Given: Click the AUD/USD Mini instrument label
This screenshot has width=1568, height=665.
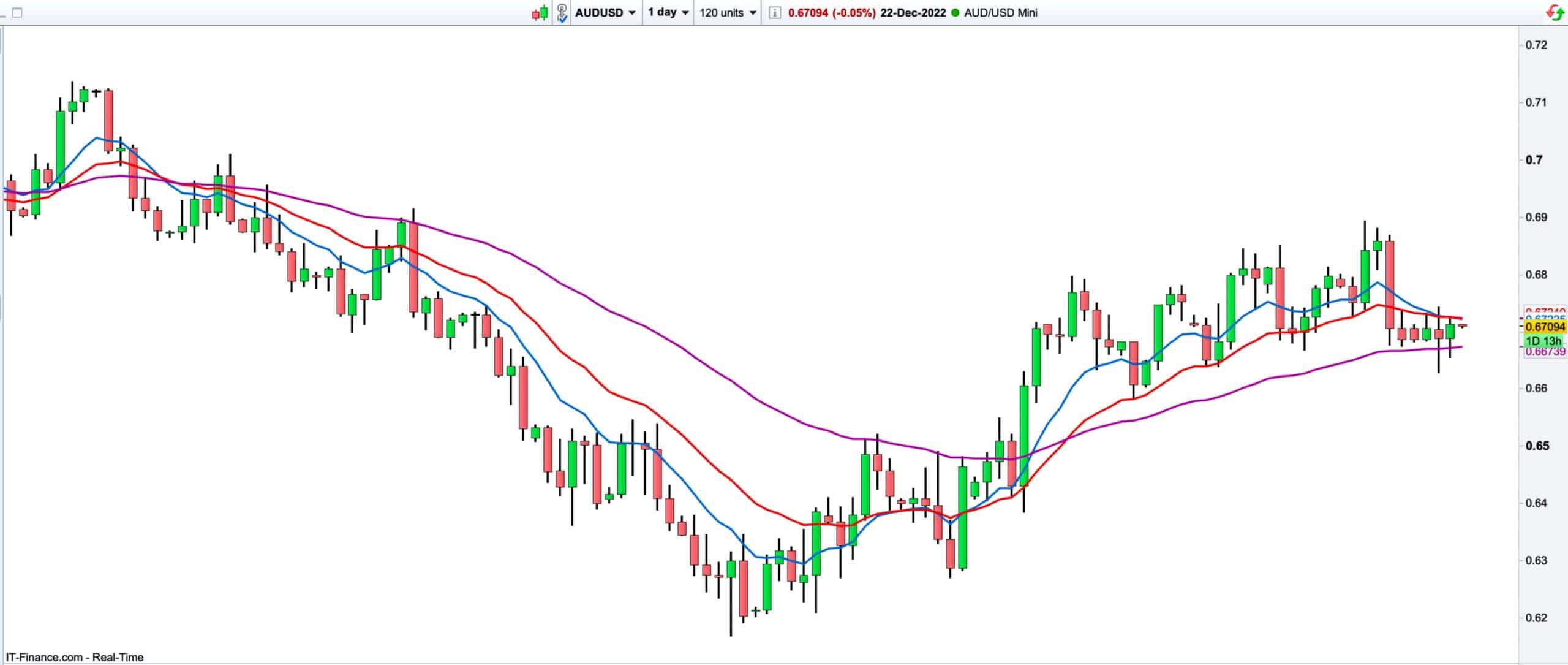Looking at the screenshot, I should [1000, 13].
